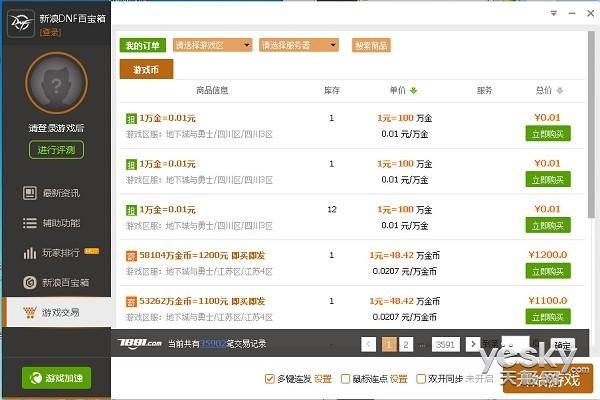Open 请选择服务器 dropdown
The image size is (600, 400).
pos(299,45)
